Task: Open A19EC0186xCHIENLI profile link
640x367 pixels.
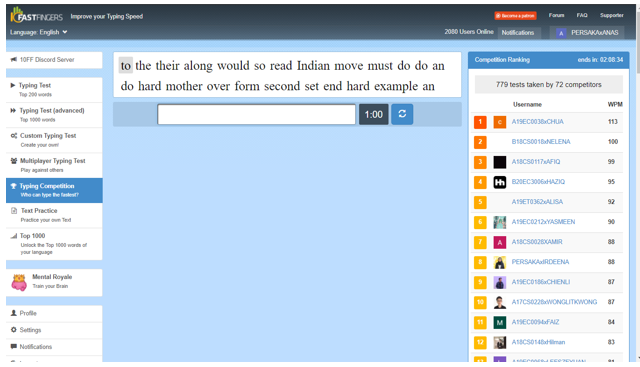Action: pyautogui.click(x=541, y=282)
